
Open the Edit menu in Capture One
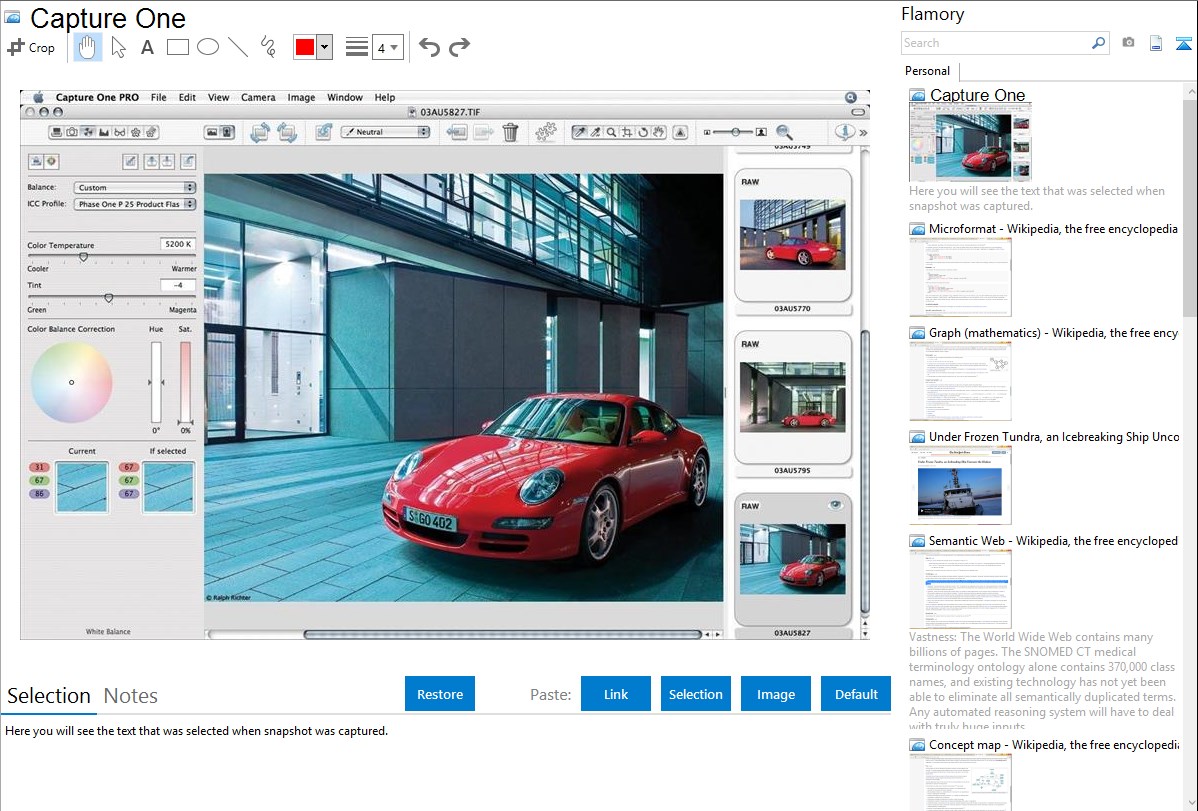[x=187, y=97]
